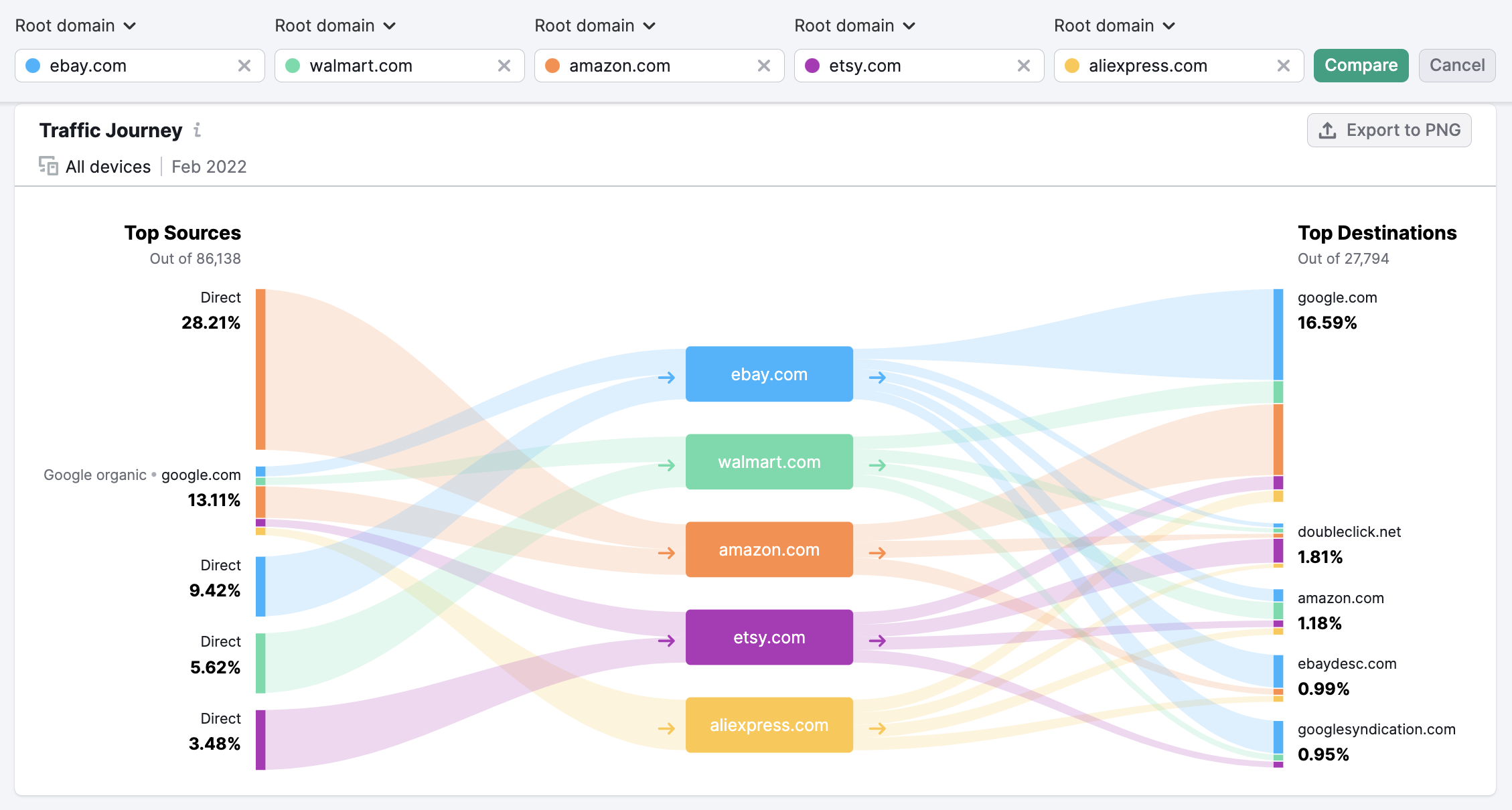Remove walmart.com with its X icon
1512x810 pixels.
point(504,66)
